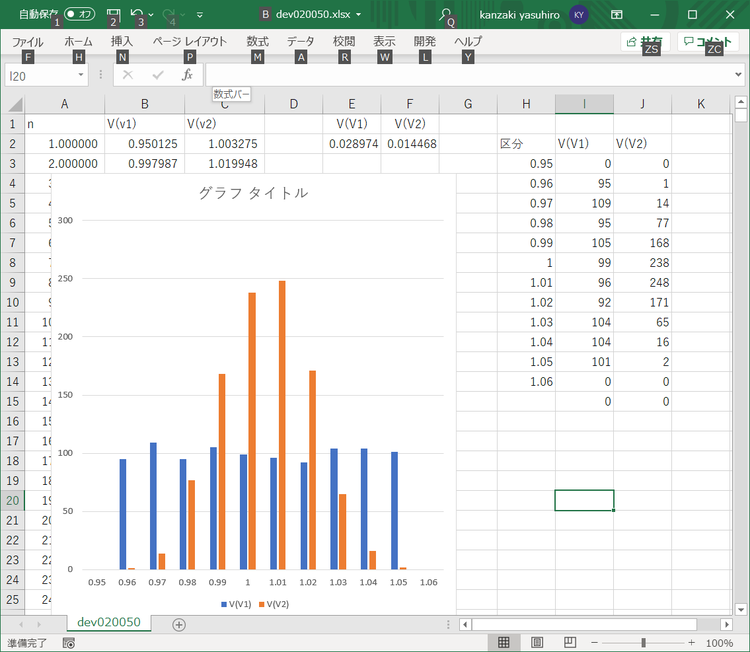Open the search magnifier in title bar
This screenshot has height=652, width=750.
tap(446, 14)
